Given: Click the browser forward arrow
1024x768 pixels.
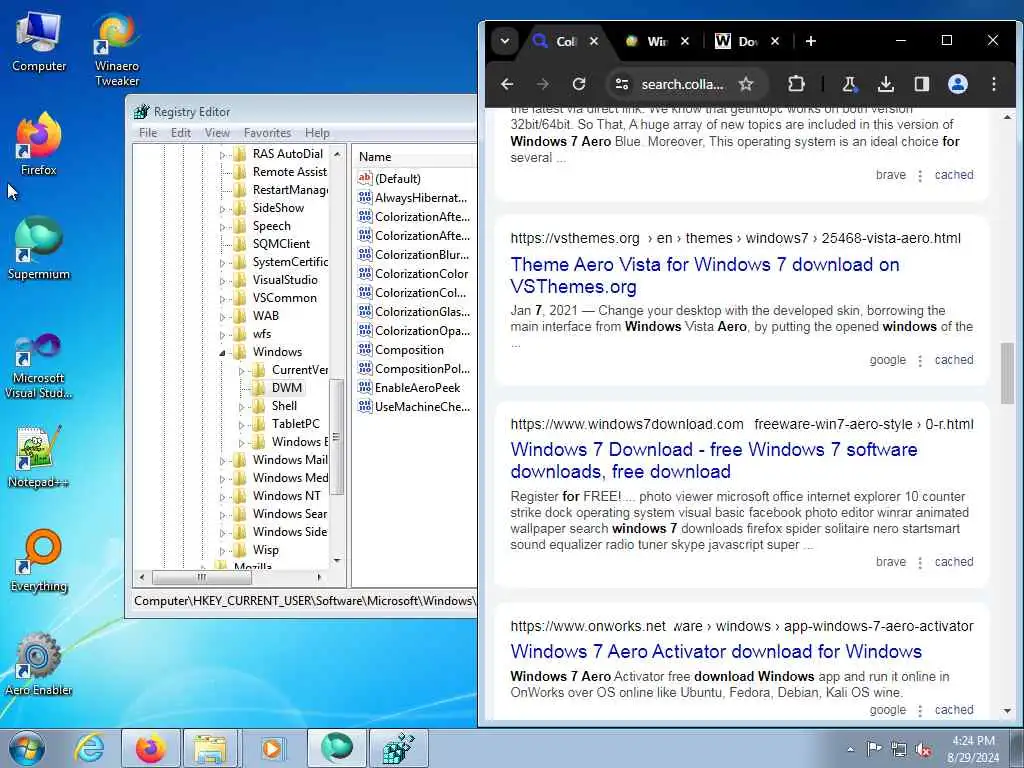Looking at the screenshot, I should click(x=543, y=84).
